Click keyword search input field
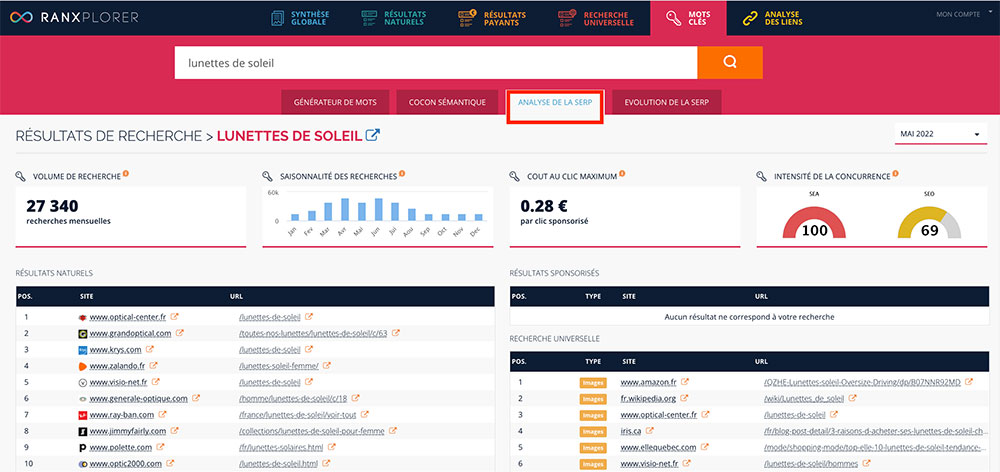The image size is (1000, 472). click(x=436, y=63)
